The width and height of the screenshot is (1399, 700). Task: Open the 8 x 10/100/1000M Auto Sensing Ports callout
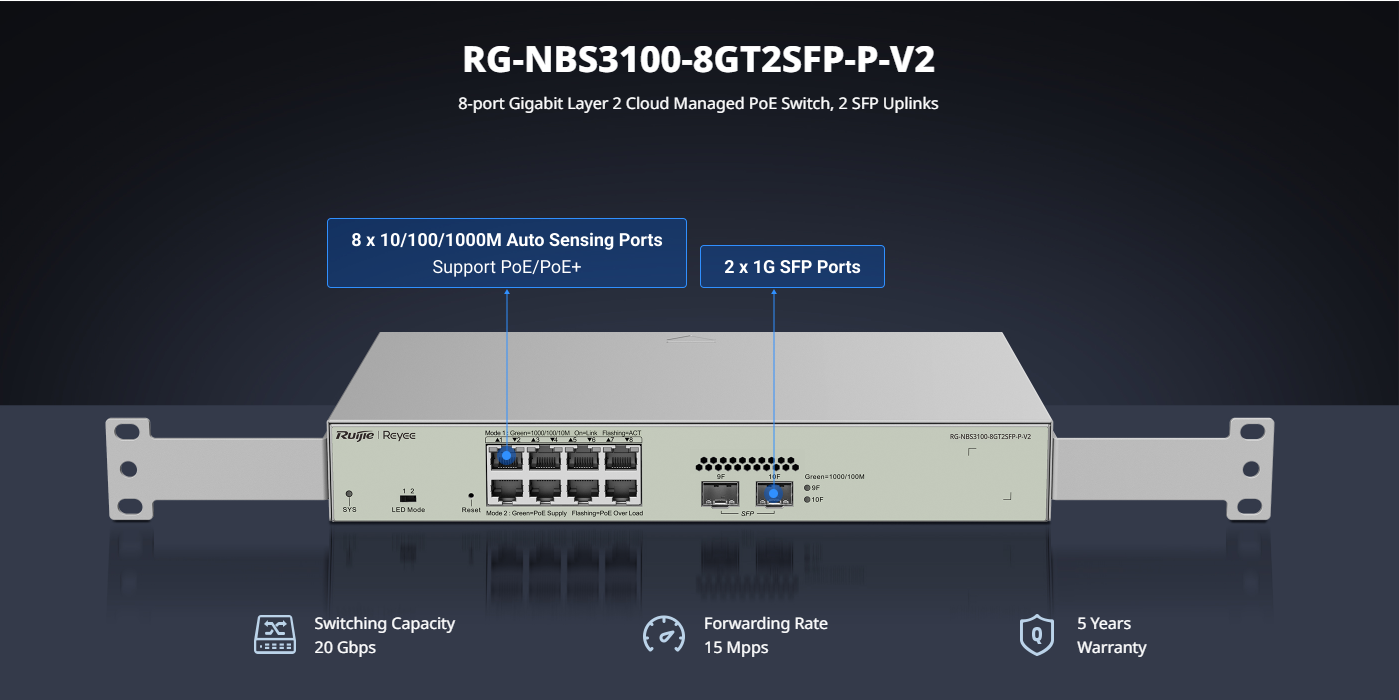click(x=507, y=253)
